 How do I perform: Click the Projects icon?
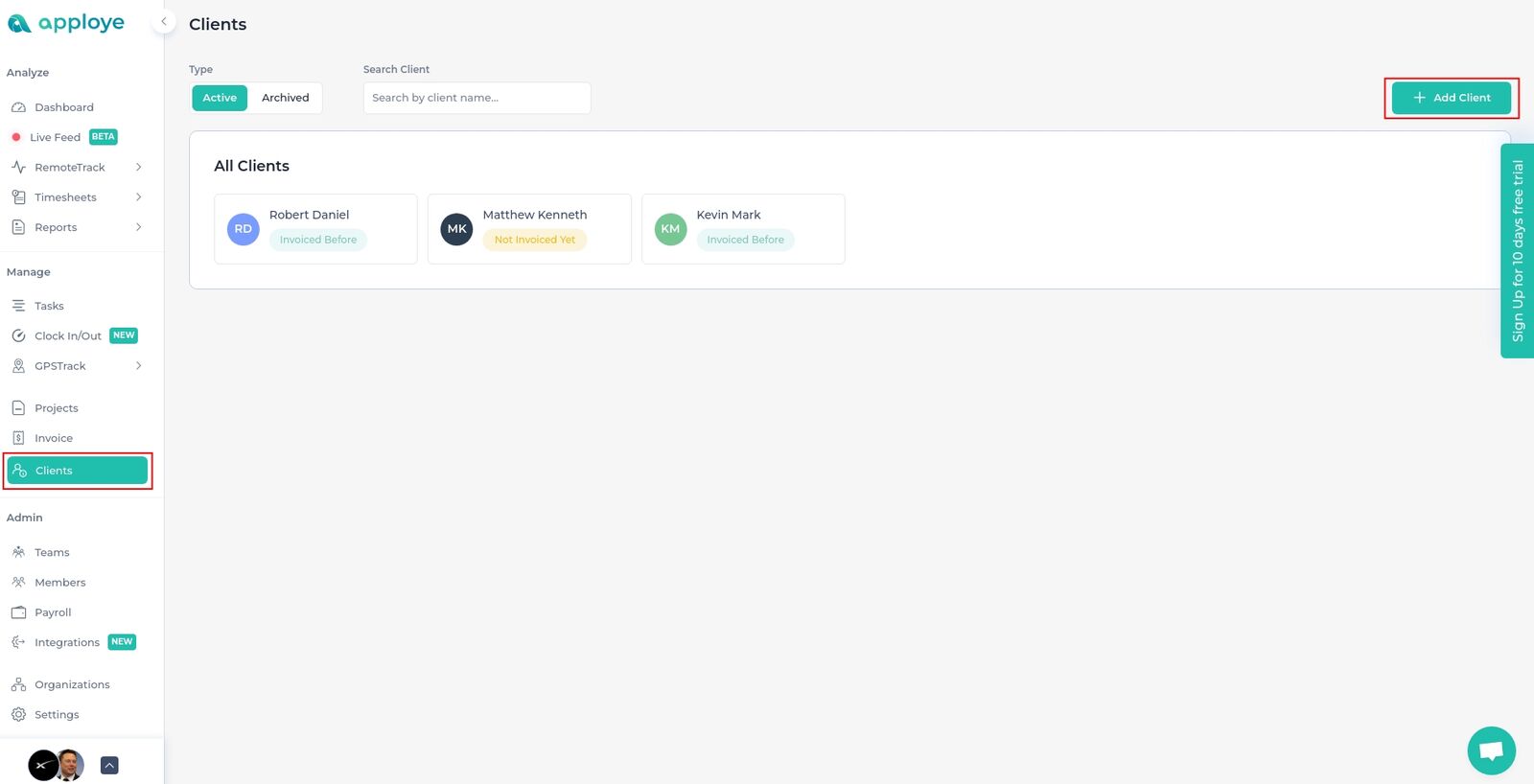pos(18,408)
